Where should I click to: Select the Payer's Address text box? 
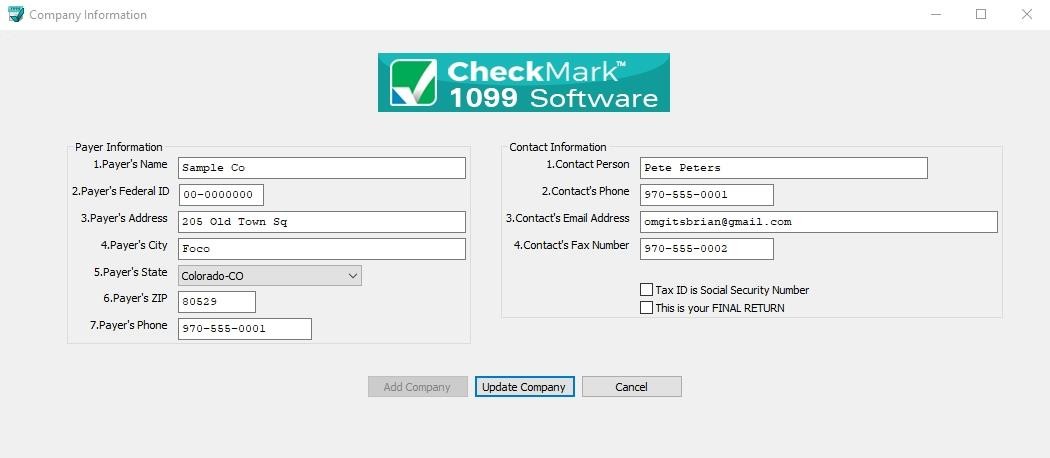click(321, 222)
